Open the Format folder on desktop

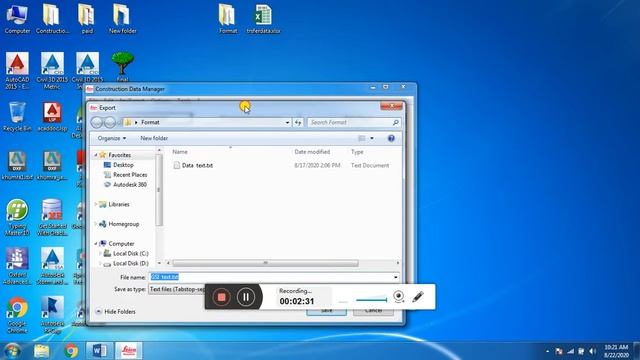[x=228, y=19]
